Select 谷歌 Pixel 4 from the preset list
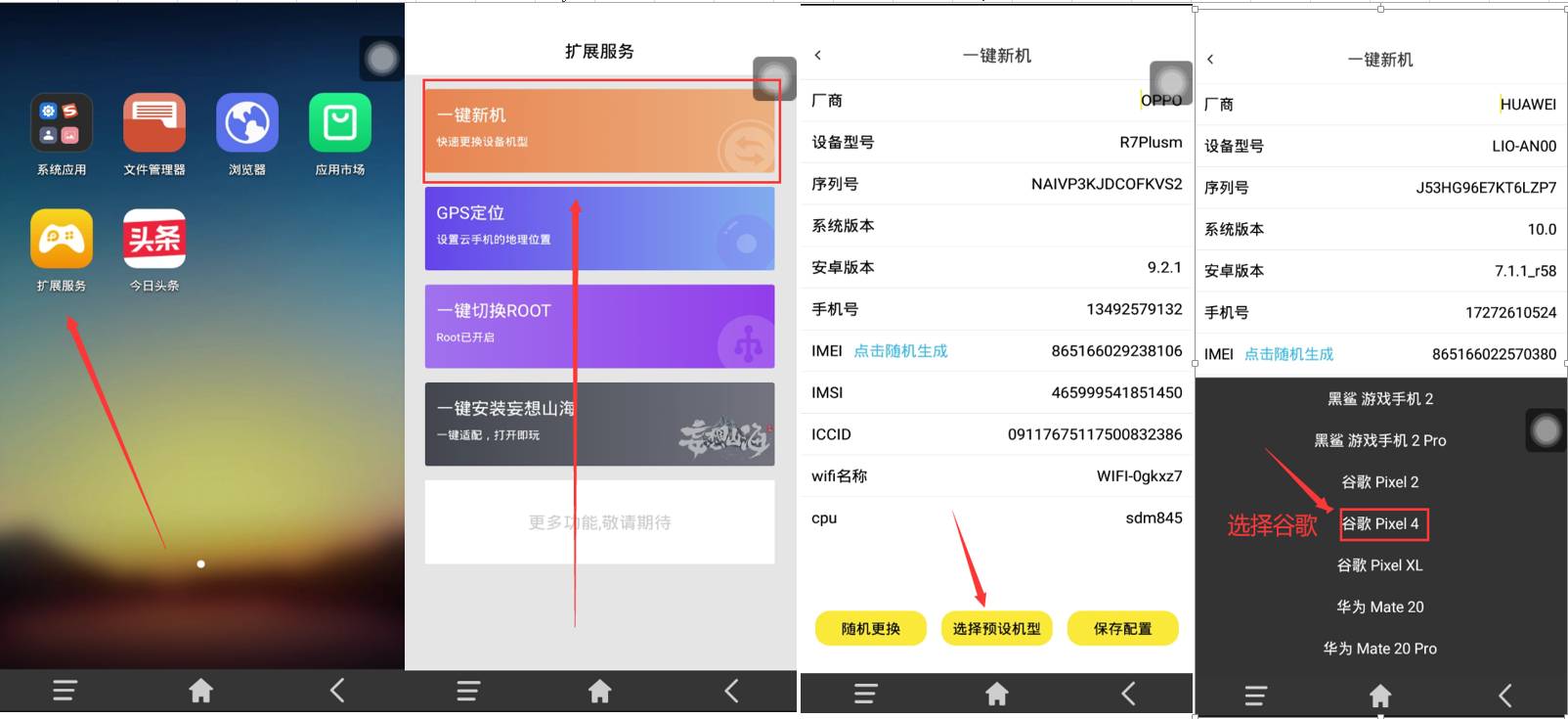Image resolution: width=1568 pixels, height=719 pixels. (1380, 524)
